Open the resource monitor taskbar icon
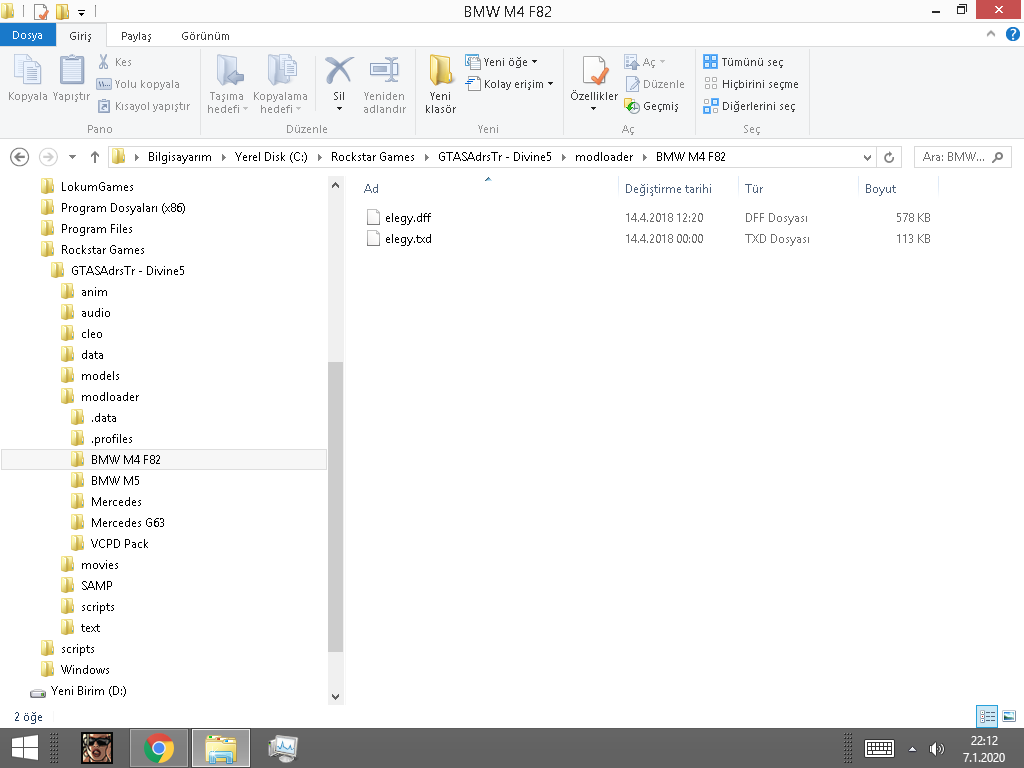1024x768 pixels. 283,748
